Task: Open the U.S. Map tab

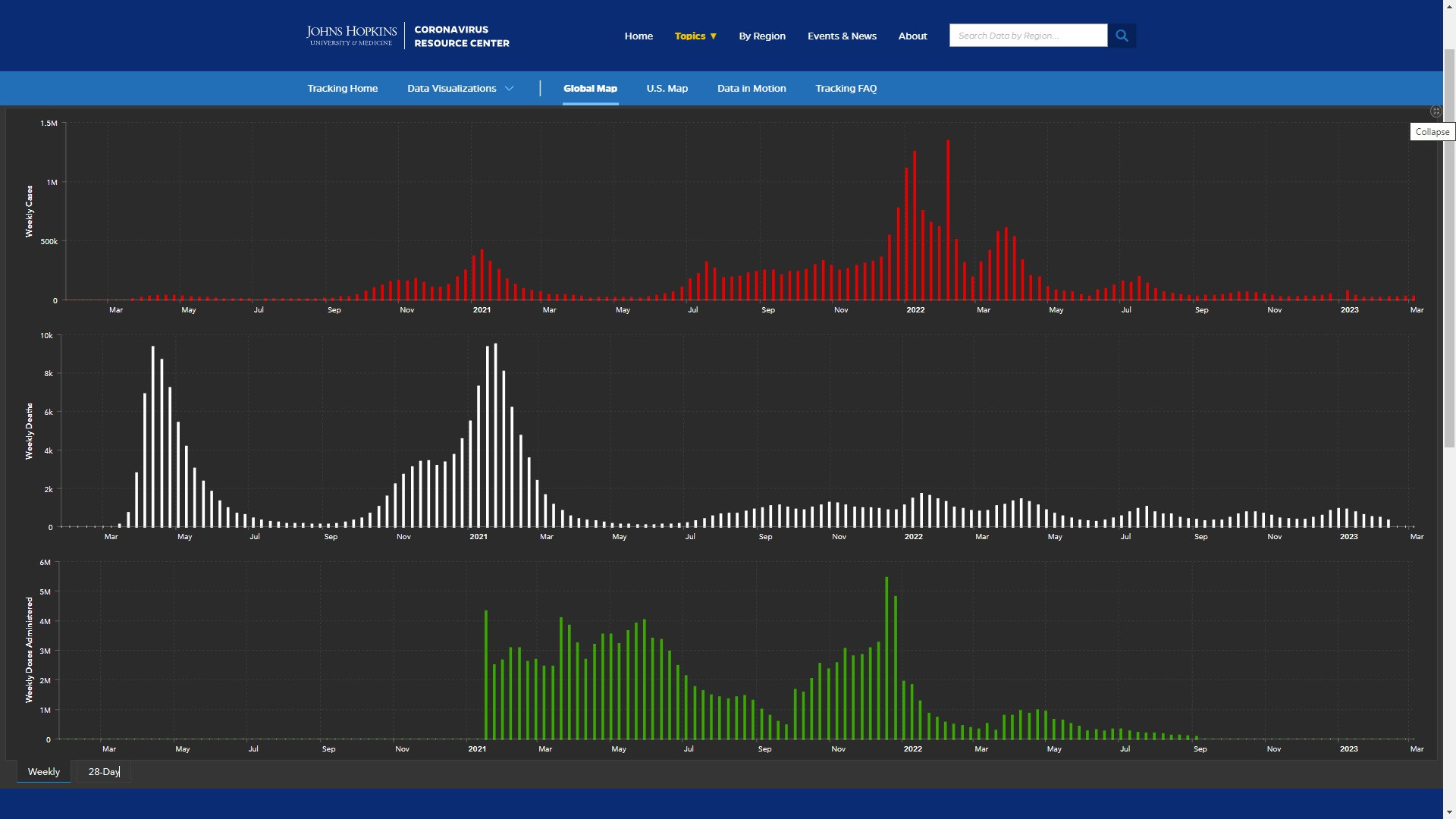Action: (x=667, y=89)
